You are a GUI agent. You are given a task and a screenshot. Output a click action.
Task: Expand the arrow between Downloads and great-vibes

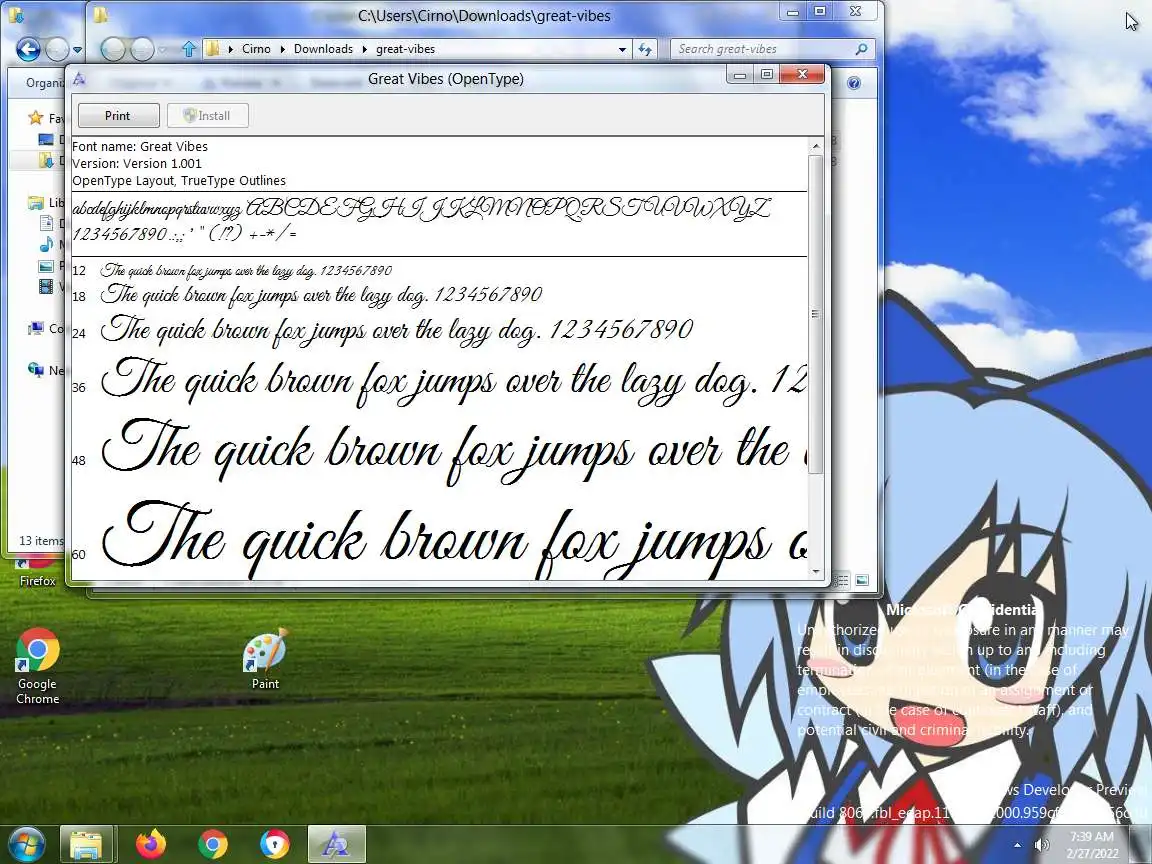pyautogui.click(x=364, y=49)
